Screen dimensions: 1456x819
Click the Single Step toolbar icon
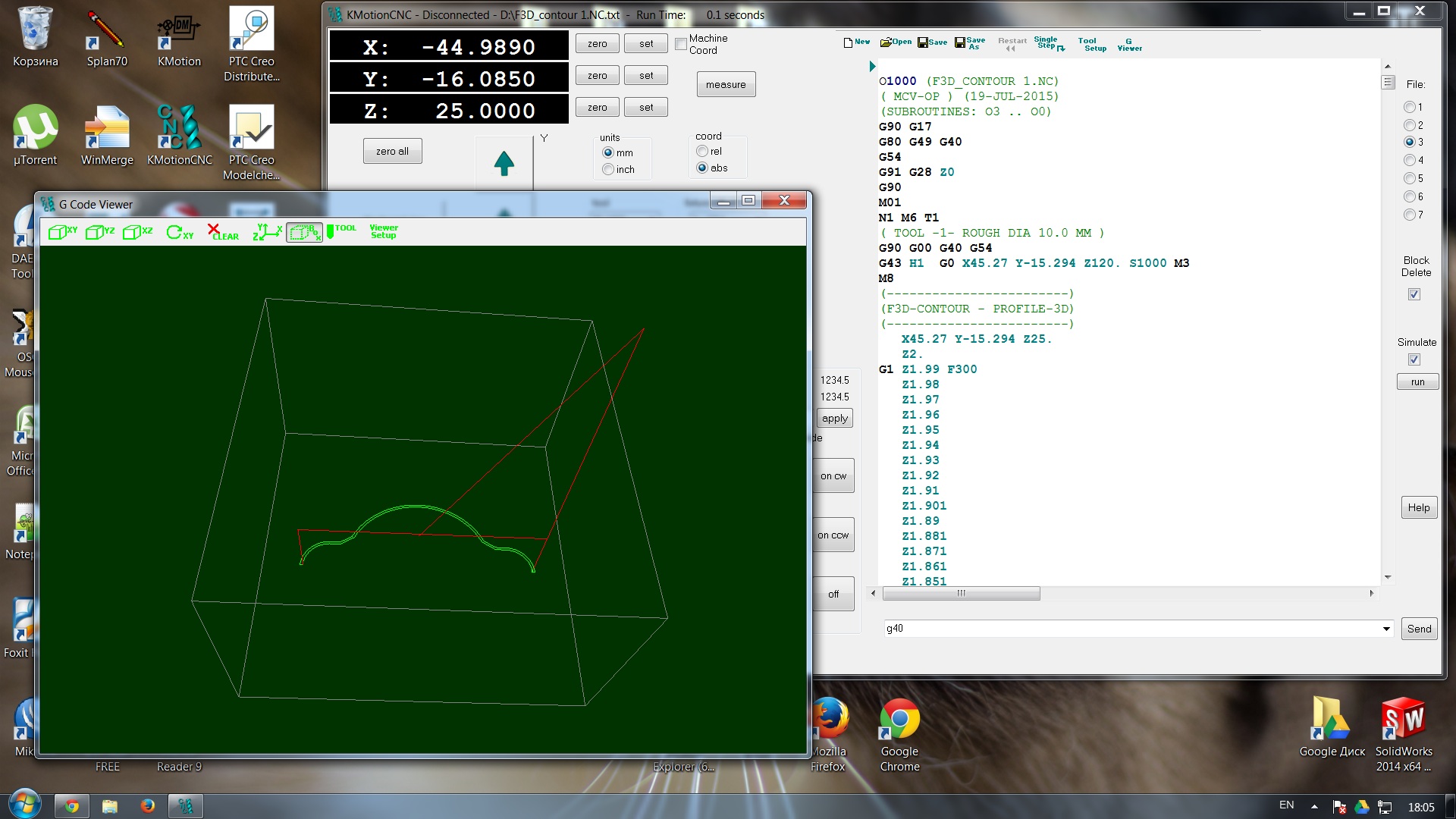(x=1049, y=43)
